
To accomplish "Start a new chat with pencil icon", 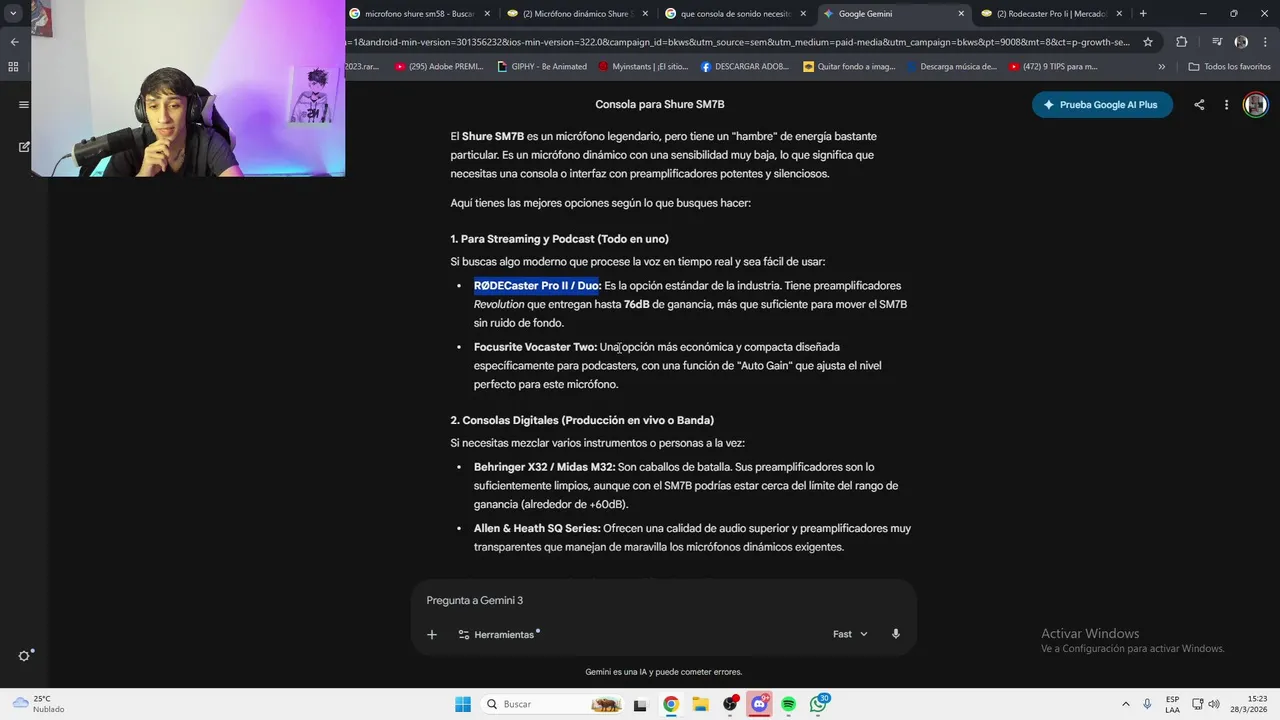I will pyautogui.click(x=24, y=146).
